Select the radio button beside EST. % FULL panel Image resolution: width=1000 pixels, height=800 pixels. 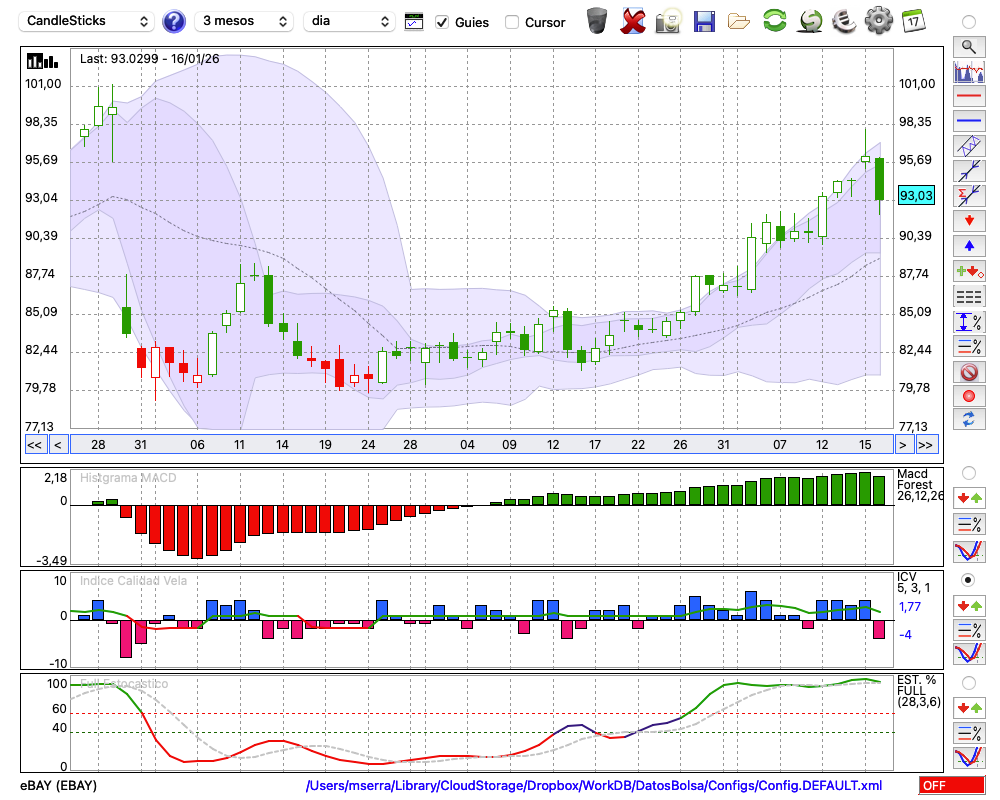coord(968,683)
